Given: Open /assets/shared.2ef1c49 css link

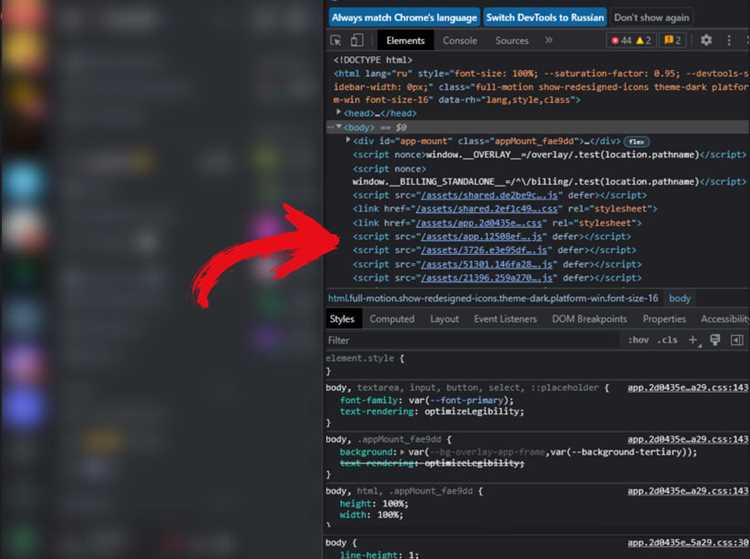Looking at the screenshot, I should pyautogui.click(x=487, y=209).
